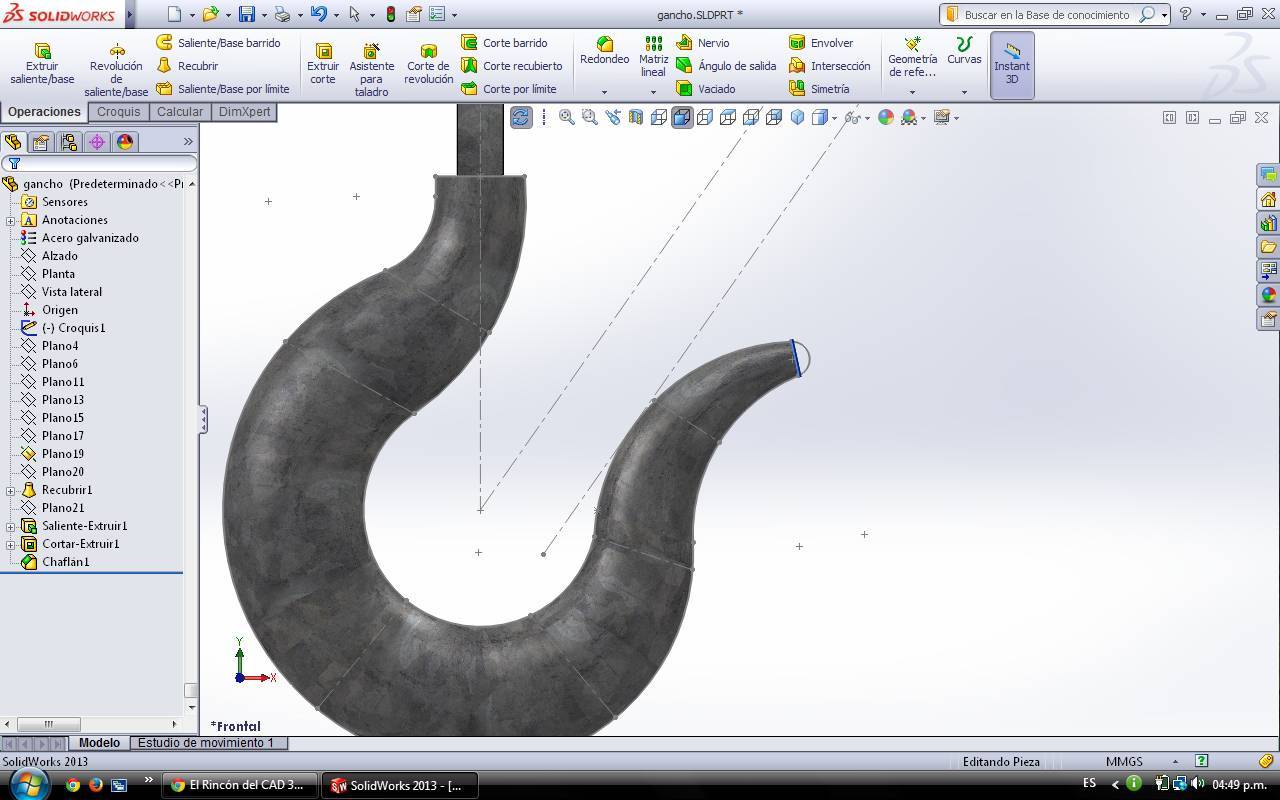Select Corte por límite tool

coord(508,89)
